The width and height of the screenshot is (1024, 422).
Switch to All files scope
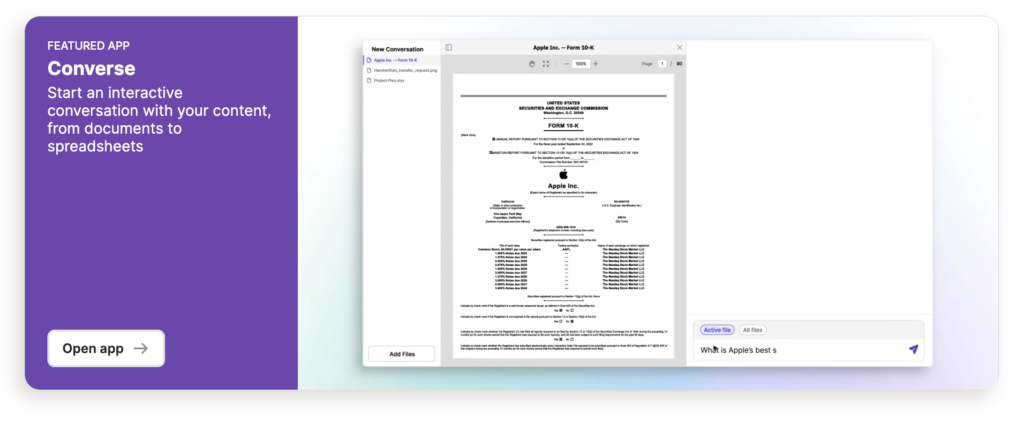(x=753, y=330)
